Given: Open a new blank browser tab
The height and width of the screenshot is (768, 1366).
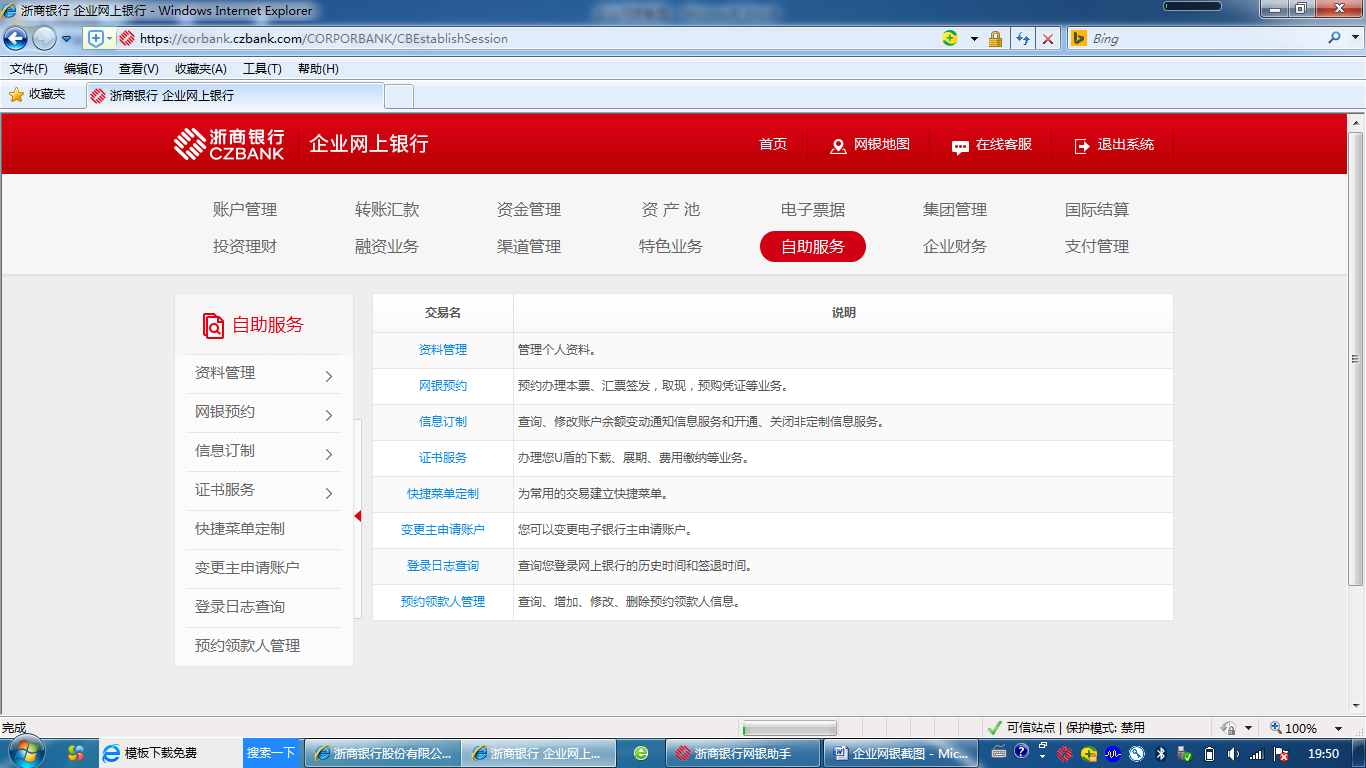Looking at the screenshot, I should [x=399, y=96].
